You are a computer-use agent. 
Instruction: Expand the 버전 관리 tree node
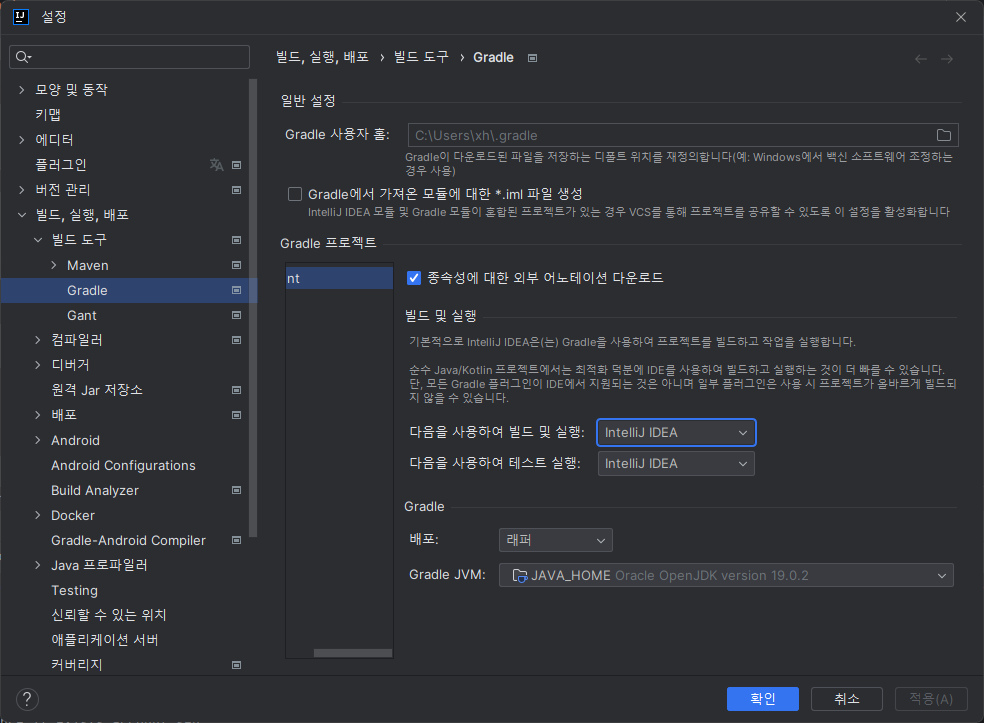22,190
